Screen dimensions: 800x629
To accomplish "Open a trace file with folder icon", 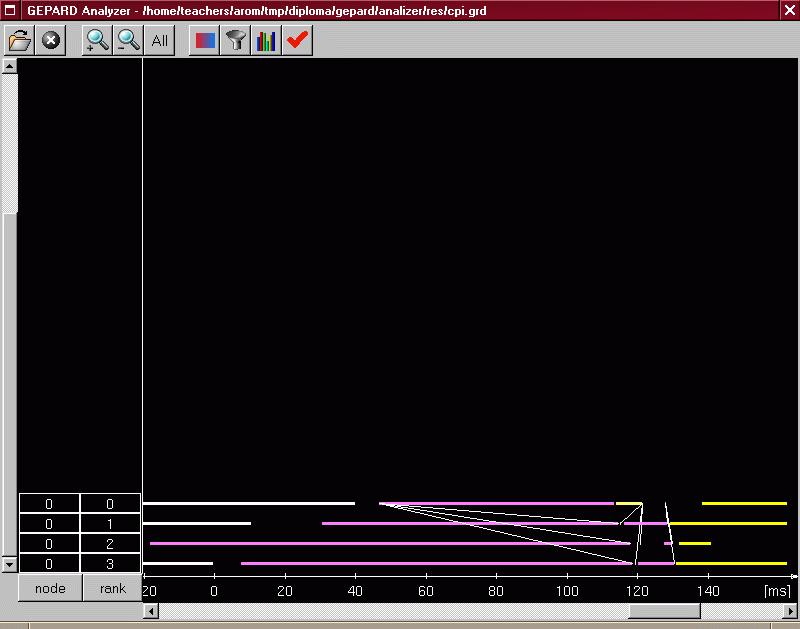I will [x=20, y=40].
